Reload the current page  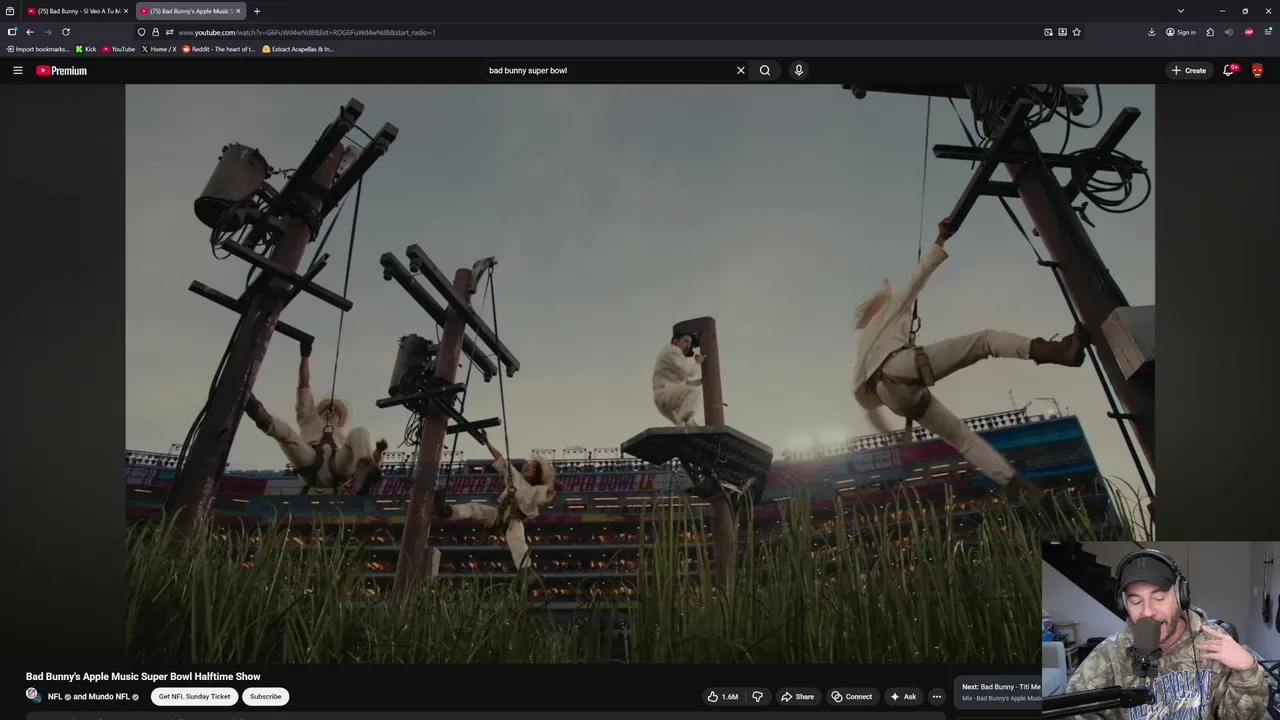pos(66,32)
